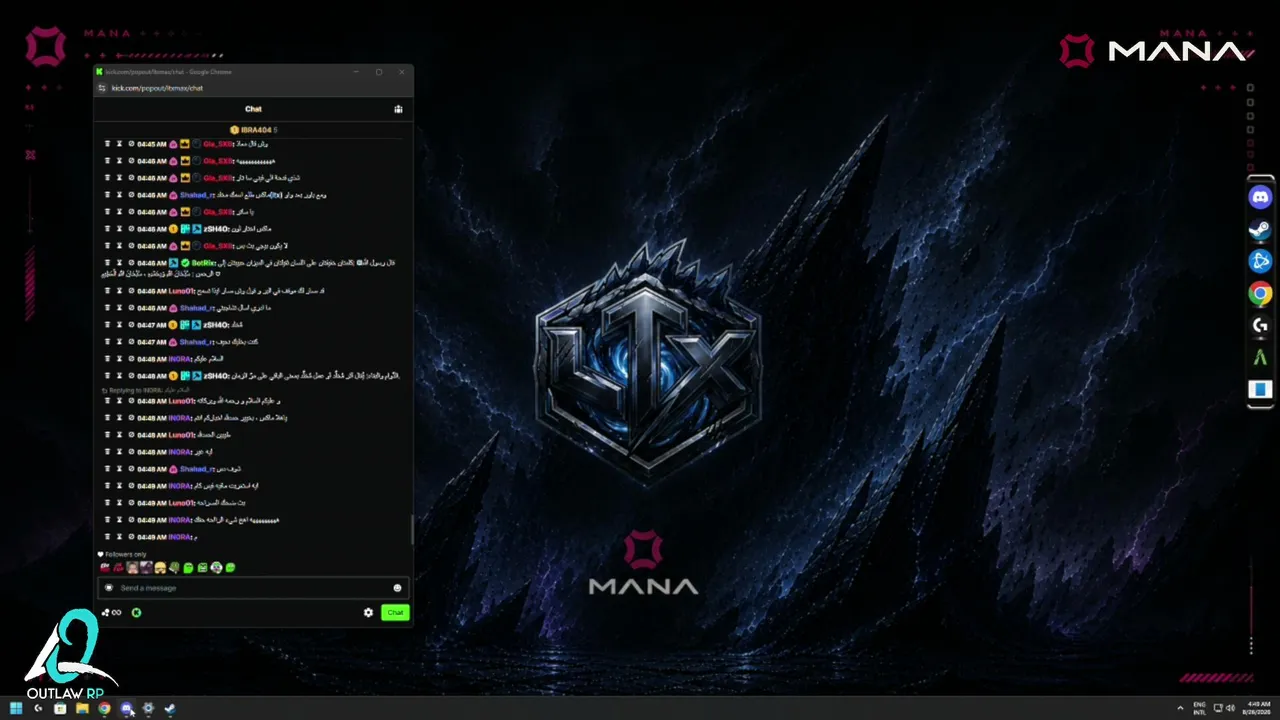Delete the BotRix message using its trash icon
Image resolution: width=1280 pixels, height=720 pixels.
(107, 263)
